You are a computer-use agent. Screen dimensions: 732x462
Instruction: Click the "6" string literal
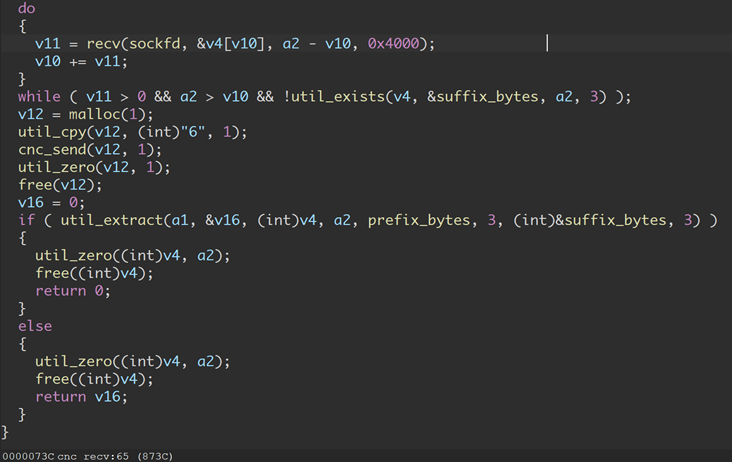[193, 132]
